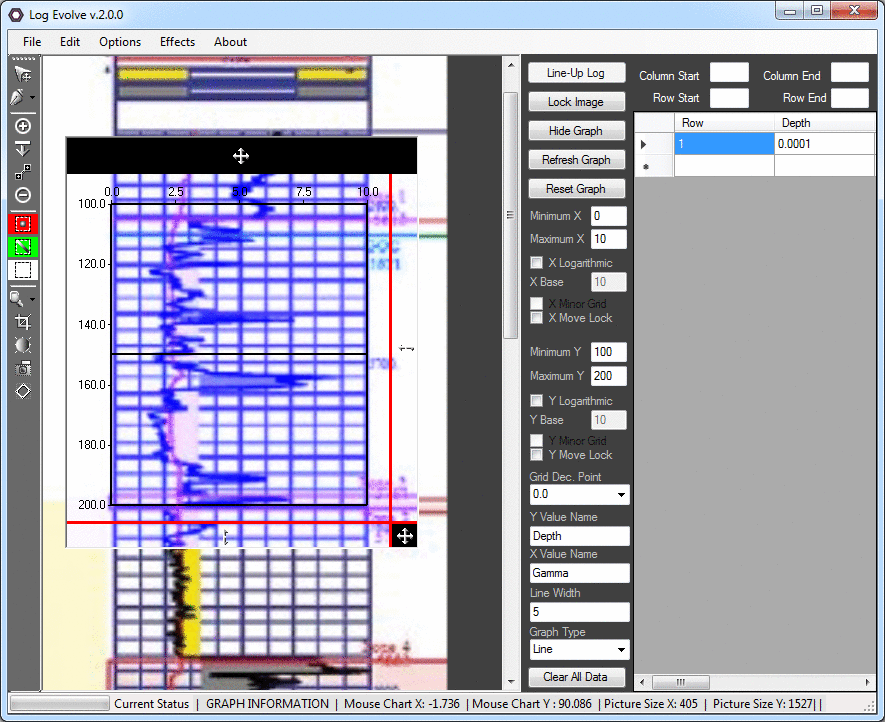The height and width of the screenshot is (722, 885).
Task: Open the Effects menu
Action: (x=177, y=42)
